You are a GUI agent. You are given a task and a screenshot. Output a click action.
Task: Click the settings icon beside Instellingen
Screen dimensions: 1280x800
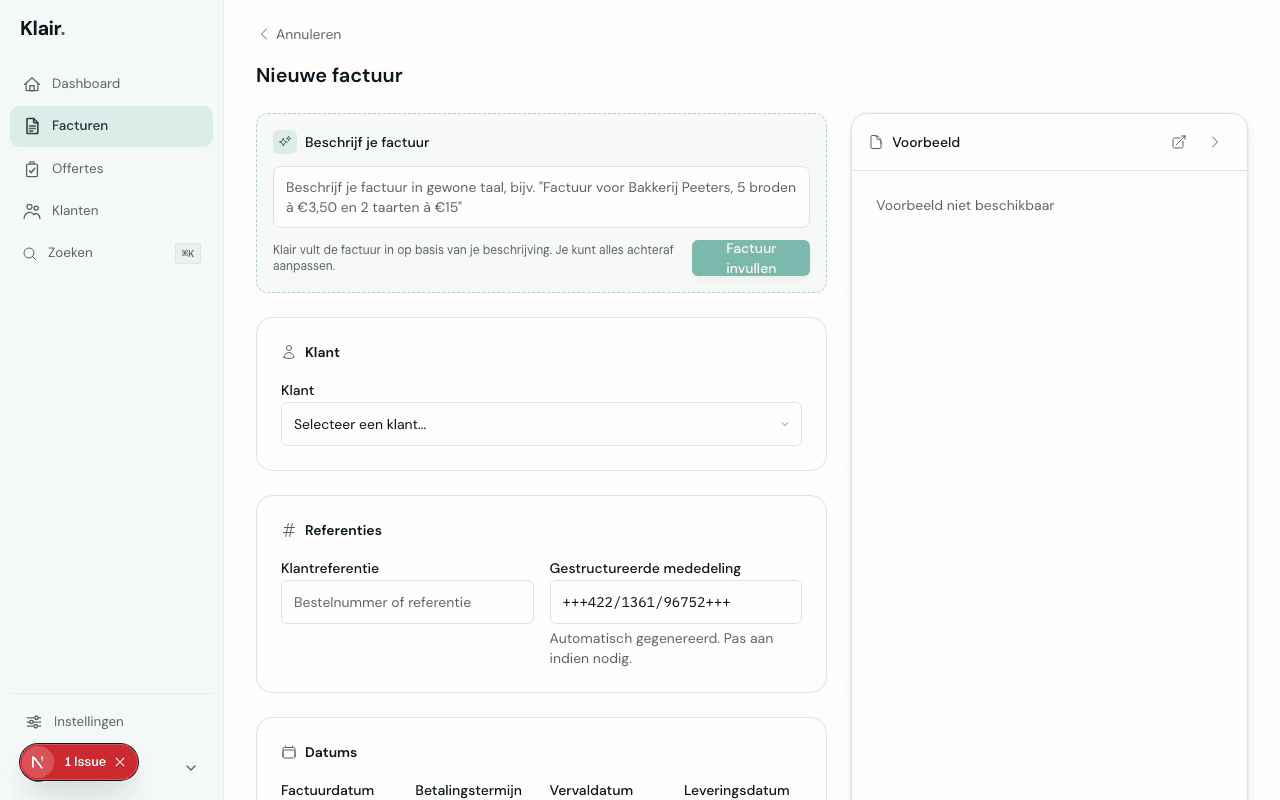tap(32, 721)
